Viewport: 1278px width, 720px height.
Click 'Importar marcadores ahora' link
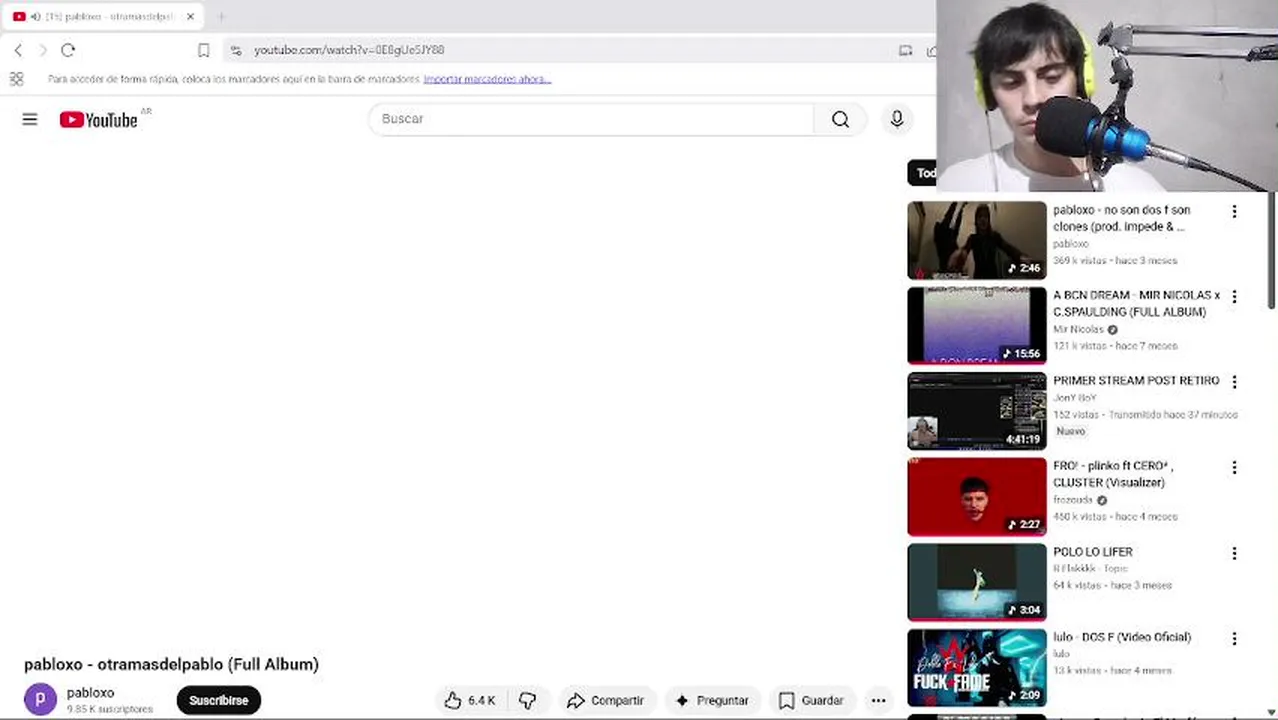[487, 79]
